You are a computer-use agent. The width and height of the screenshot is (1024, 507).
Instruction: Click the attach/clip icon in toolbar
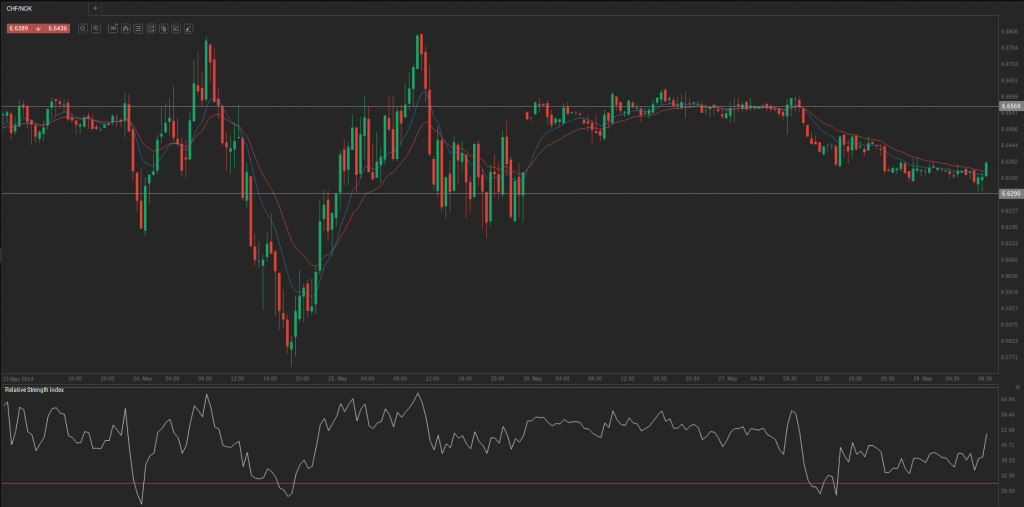click(163, 28)
